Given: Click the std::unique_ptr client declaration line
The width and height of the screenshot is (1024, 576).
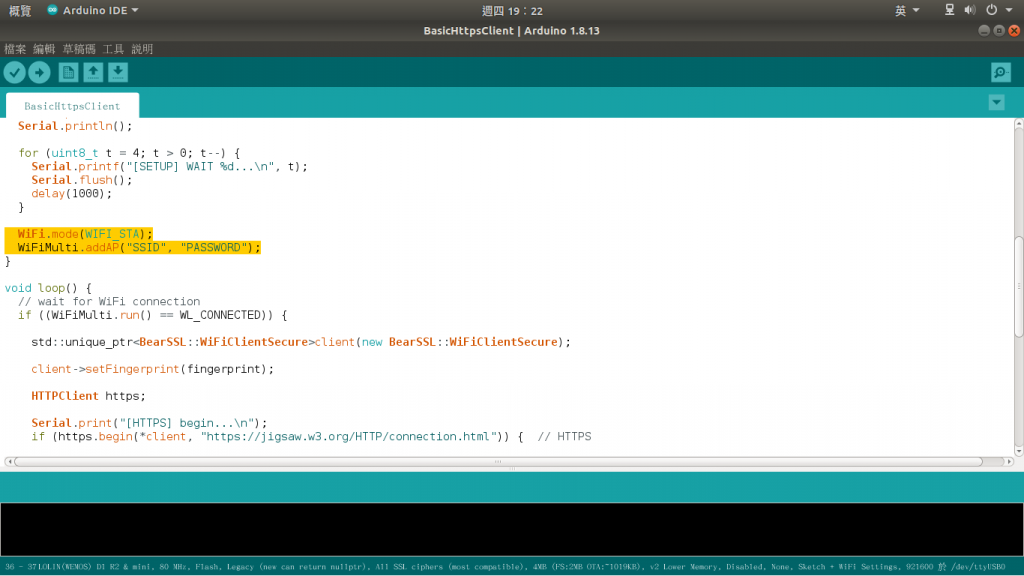Looking at the screenshot, I should (x=301, y=342).
